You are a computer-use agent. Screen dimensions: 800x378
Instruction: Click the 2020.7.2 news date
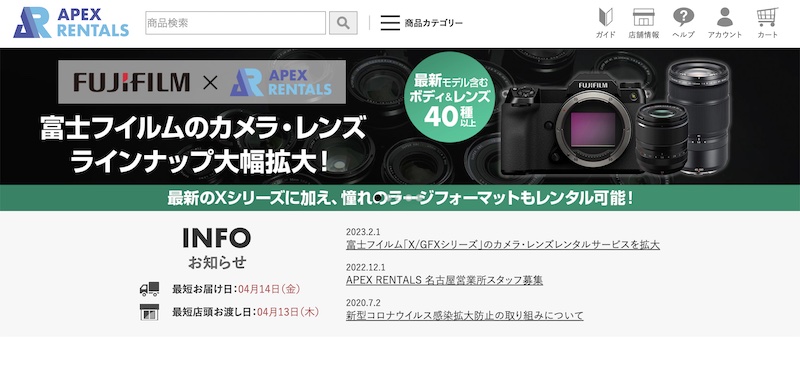tap(363, 303)
